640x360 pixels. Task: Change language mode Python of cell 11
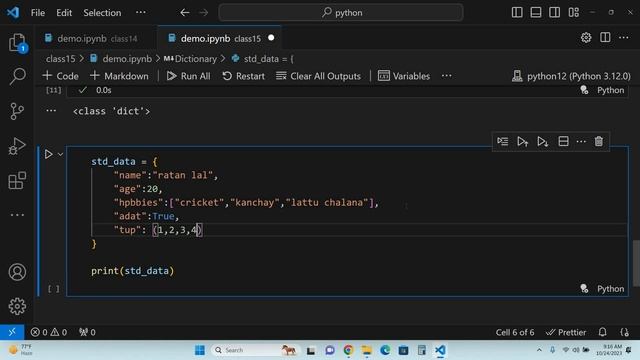pos(610,90)
